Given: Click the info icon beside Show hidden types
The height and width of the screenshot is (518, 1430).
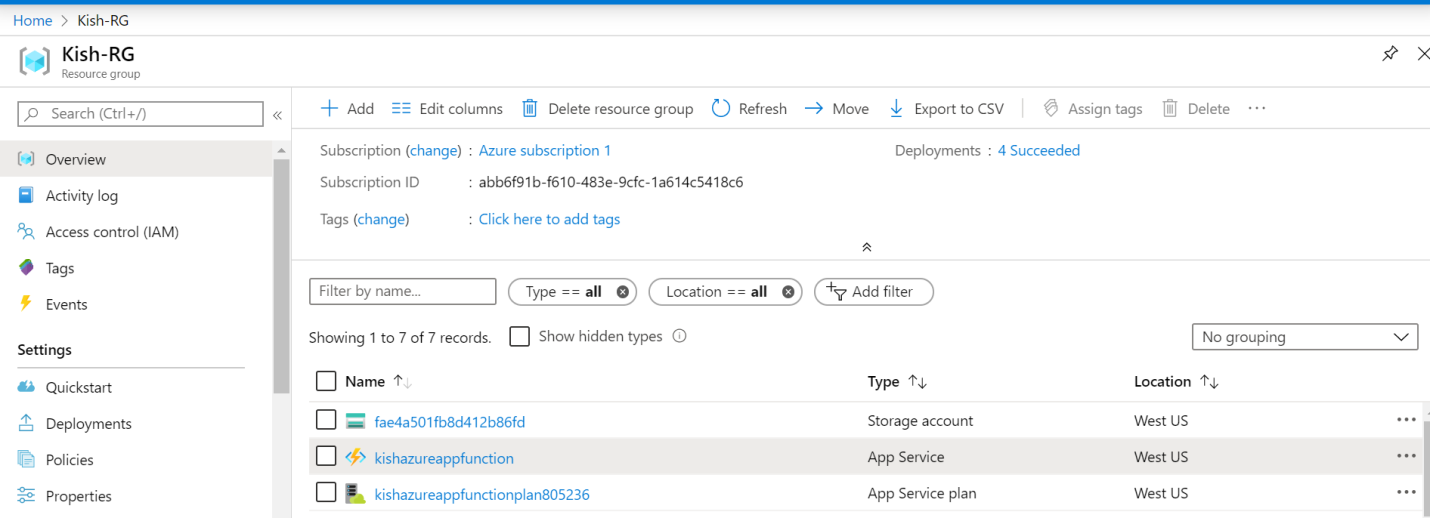Looking at the screenshot, I should click(680, 336).
